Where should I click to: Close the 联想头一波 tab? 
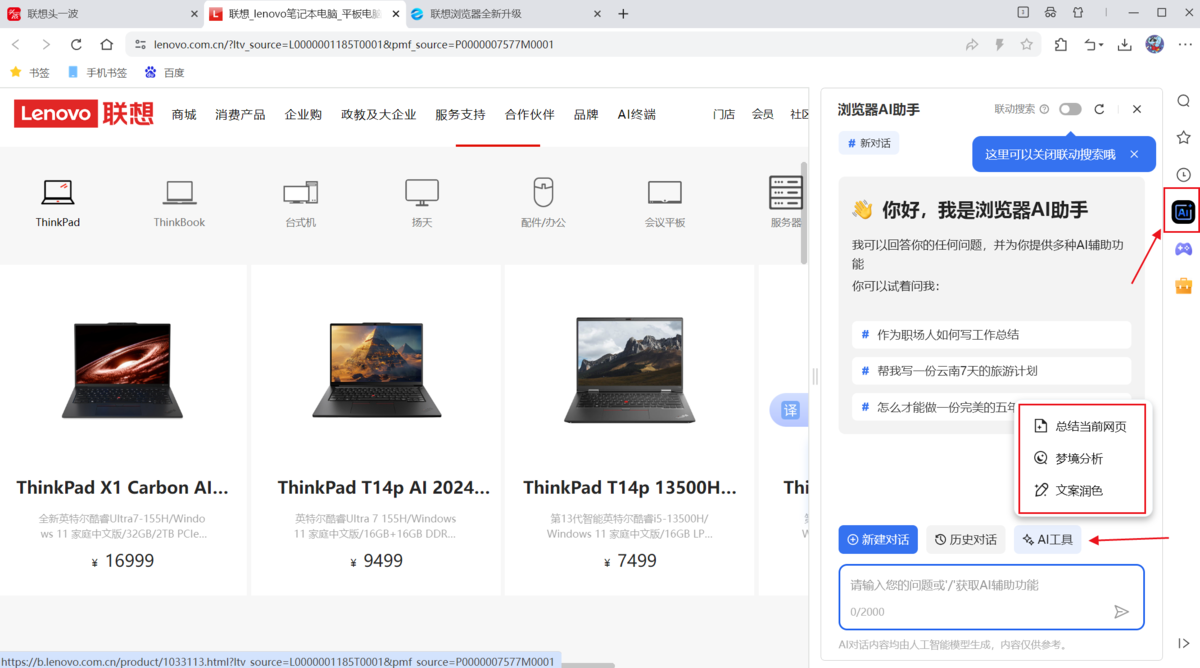(193, 14)
